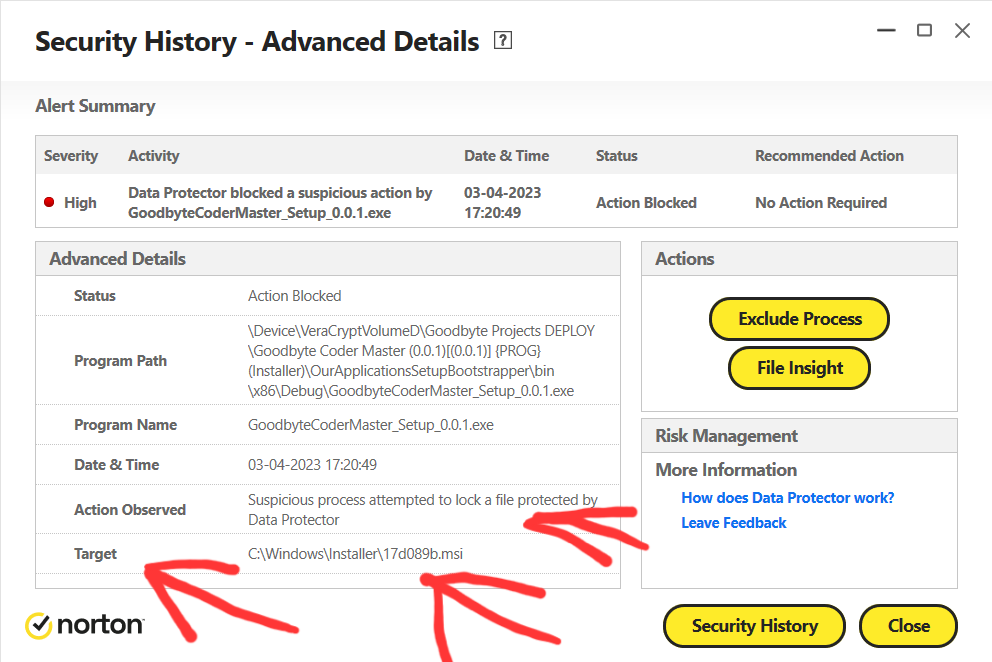Go back to Security History
The width and height of the screenshot is (992, 662).
point(754,626)
